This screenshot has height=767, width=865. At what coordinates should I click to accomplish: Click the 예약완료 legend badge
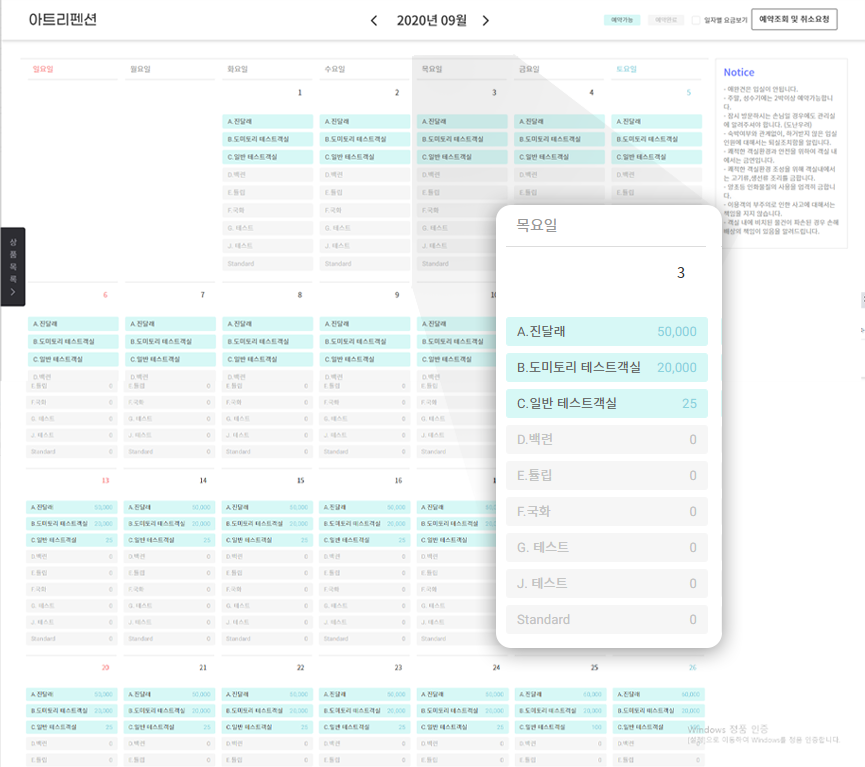[x=664, y=20]
